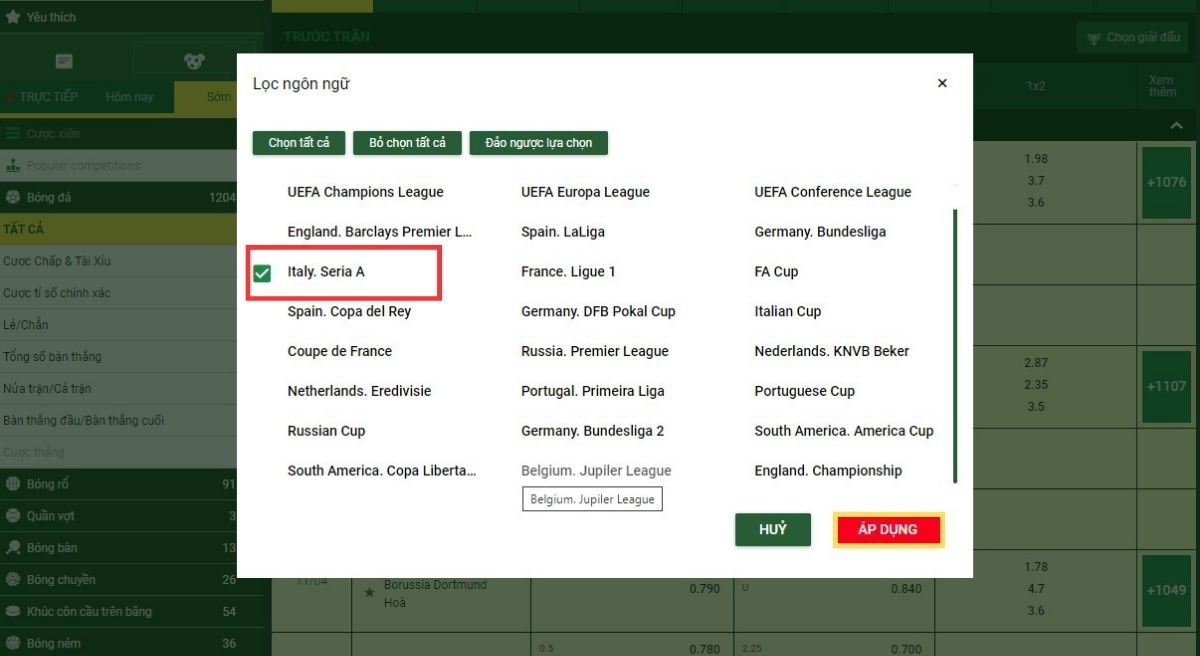This screenshot has width=1200, height=656.
Task: Click the Yêu thích star icon
Action: pyautogui.click(x=13, y=17)
